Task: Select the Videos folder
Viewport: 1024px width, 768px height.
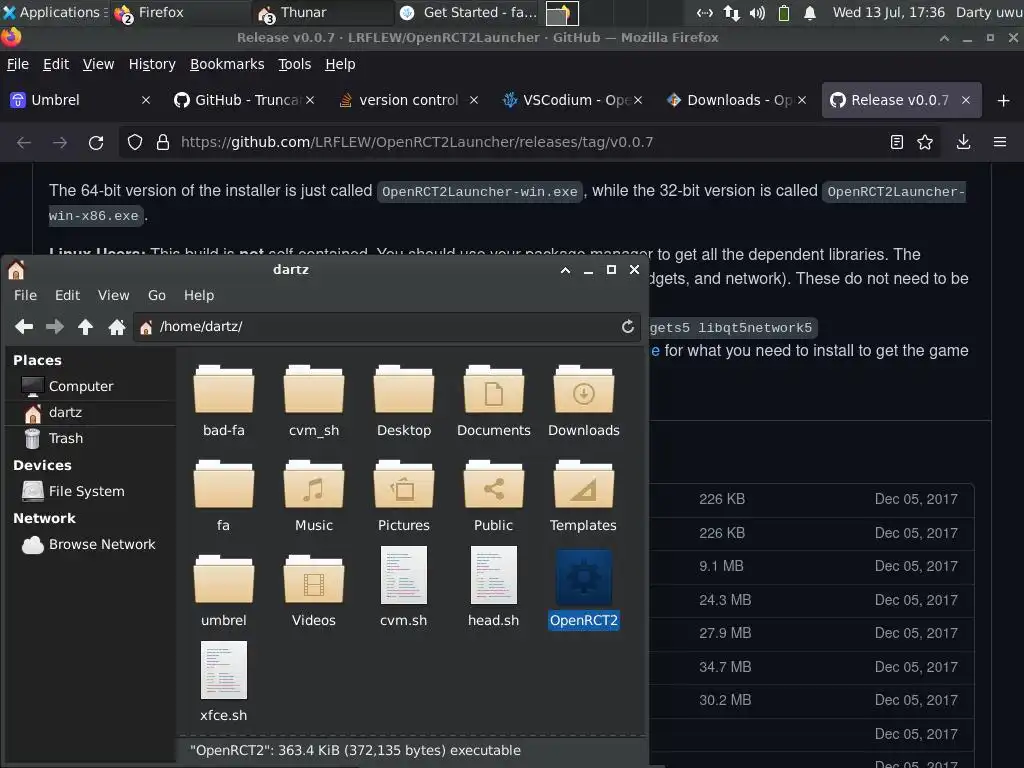Action: point(313,591)
